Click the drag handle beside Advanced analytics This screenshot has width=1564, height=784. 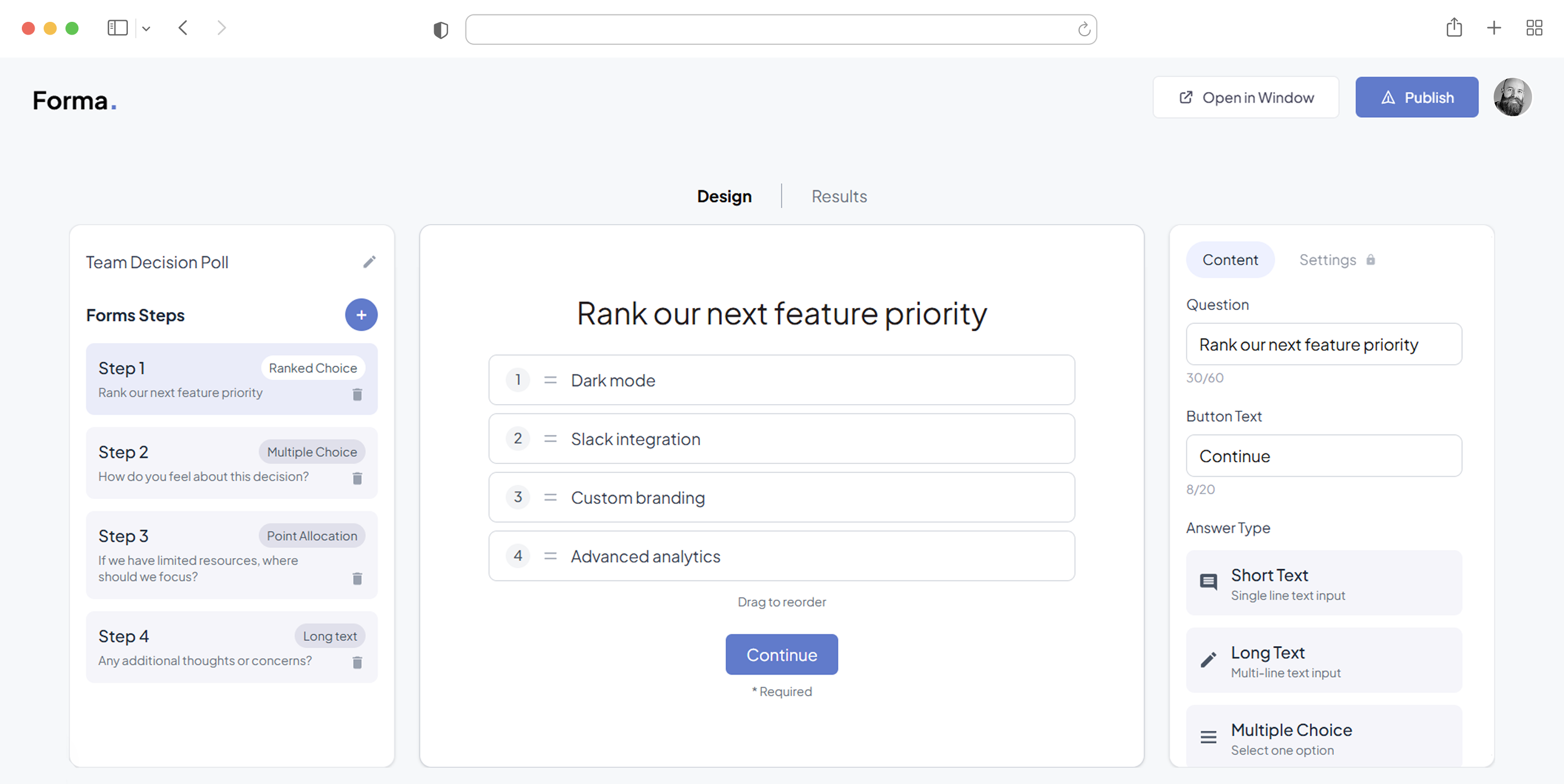pyautogui.click(x=550, y=556)
